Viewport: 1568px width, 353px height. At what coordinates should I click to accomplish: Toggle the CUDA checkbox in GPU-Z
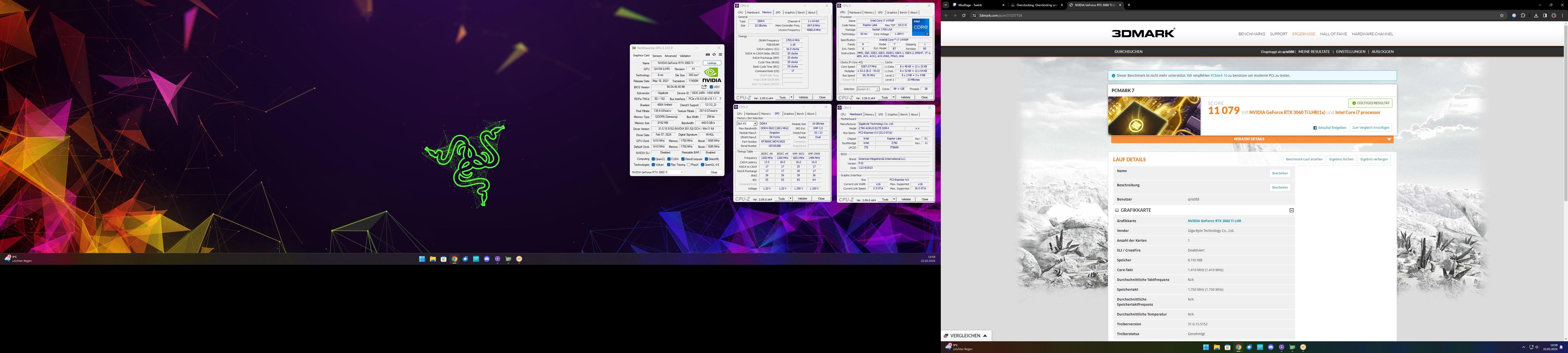(669, 159)
